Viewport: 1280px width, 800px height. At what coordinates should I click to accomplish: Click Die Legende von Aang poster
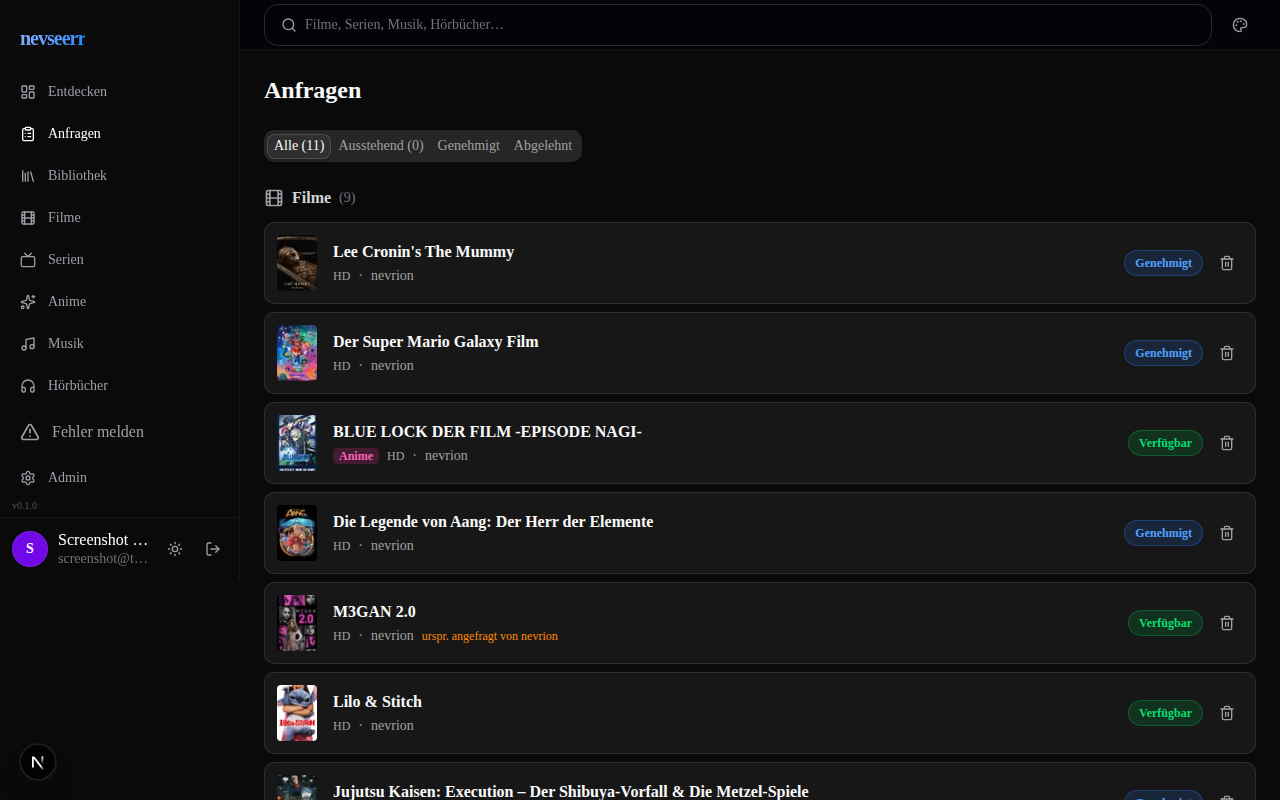[x=297, y=533]
